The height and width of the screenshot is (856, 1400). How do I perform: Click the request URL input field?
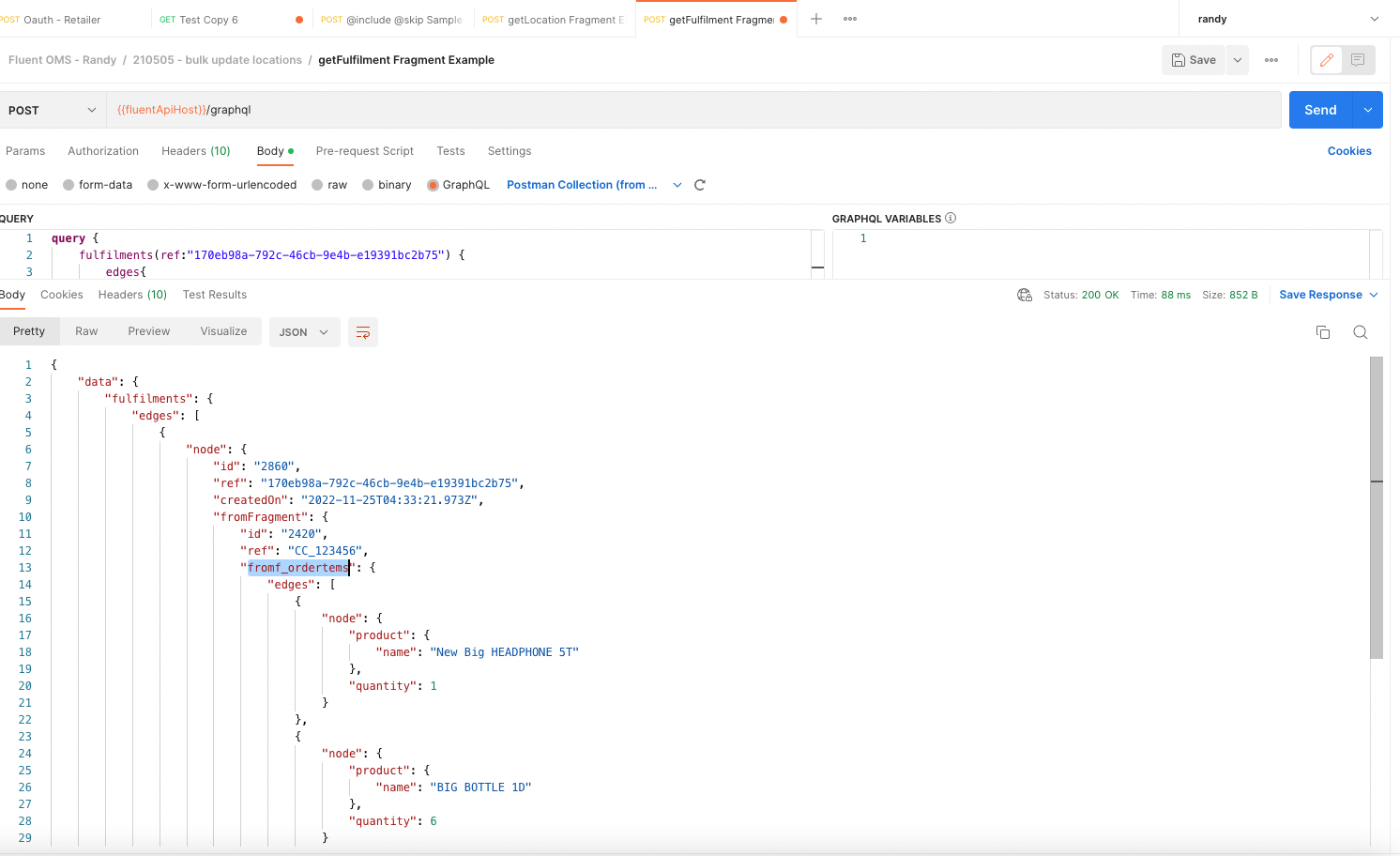point(694,110)
